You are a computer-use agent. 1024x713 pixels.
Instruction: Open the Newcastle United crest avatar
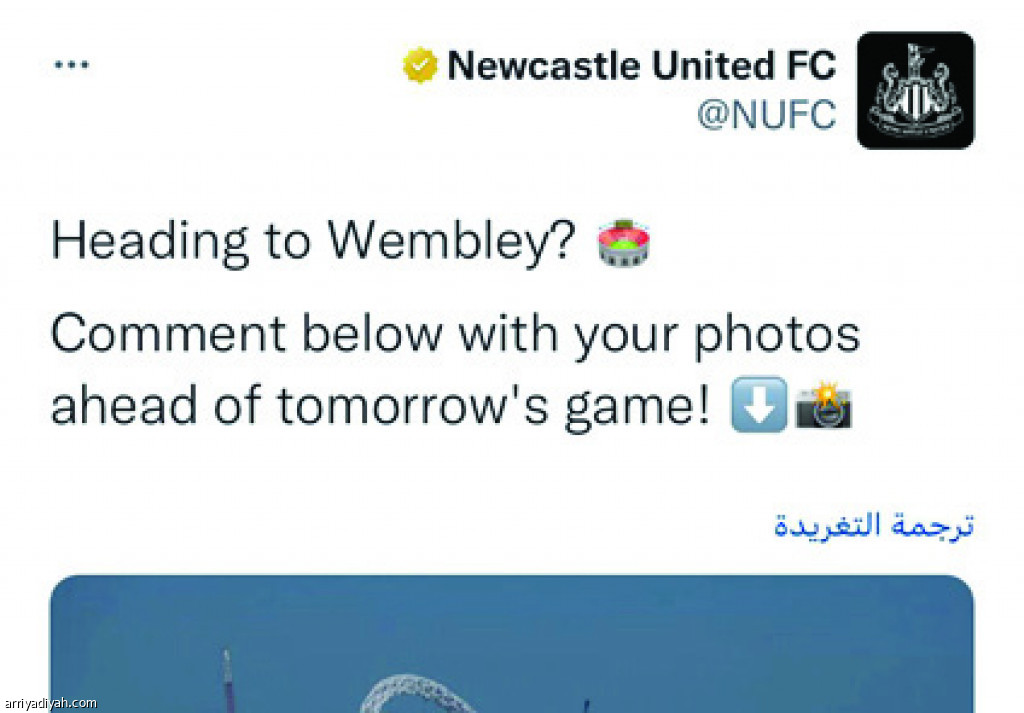[915, 90]
